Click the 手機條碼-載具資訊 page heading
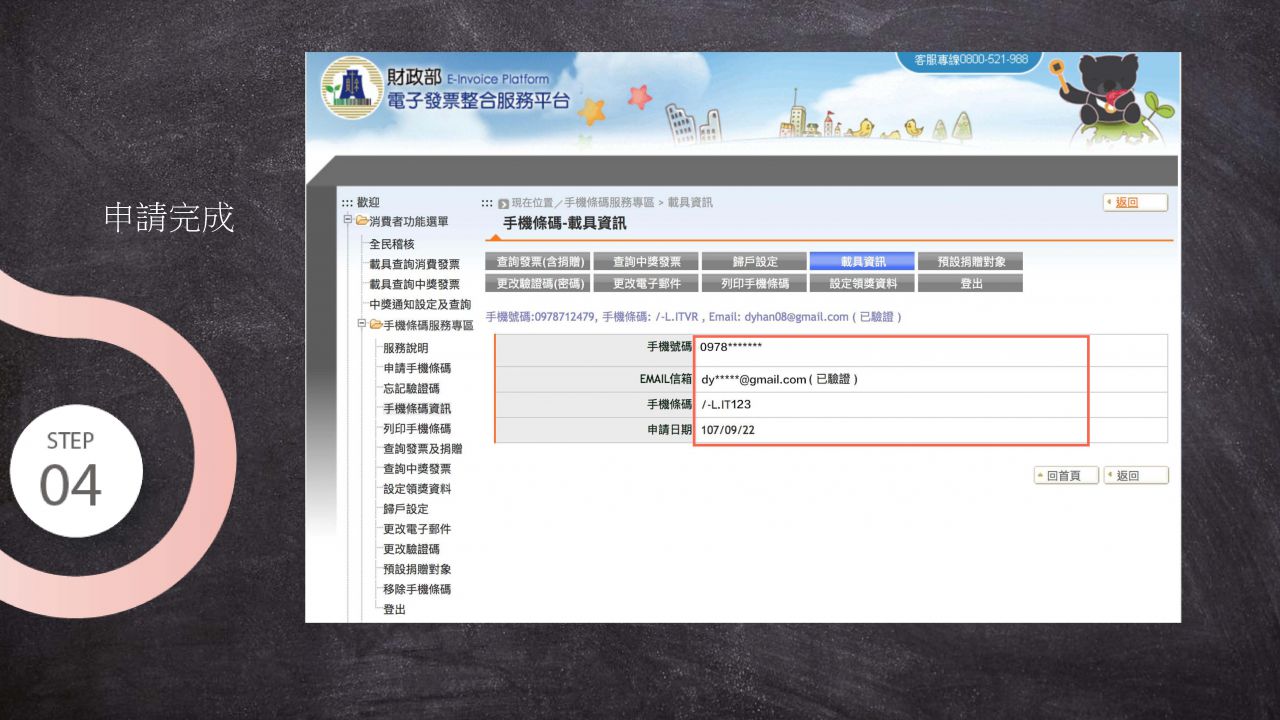The image size is (1280, 720). click(x=565, y=223)
